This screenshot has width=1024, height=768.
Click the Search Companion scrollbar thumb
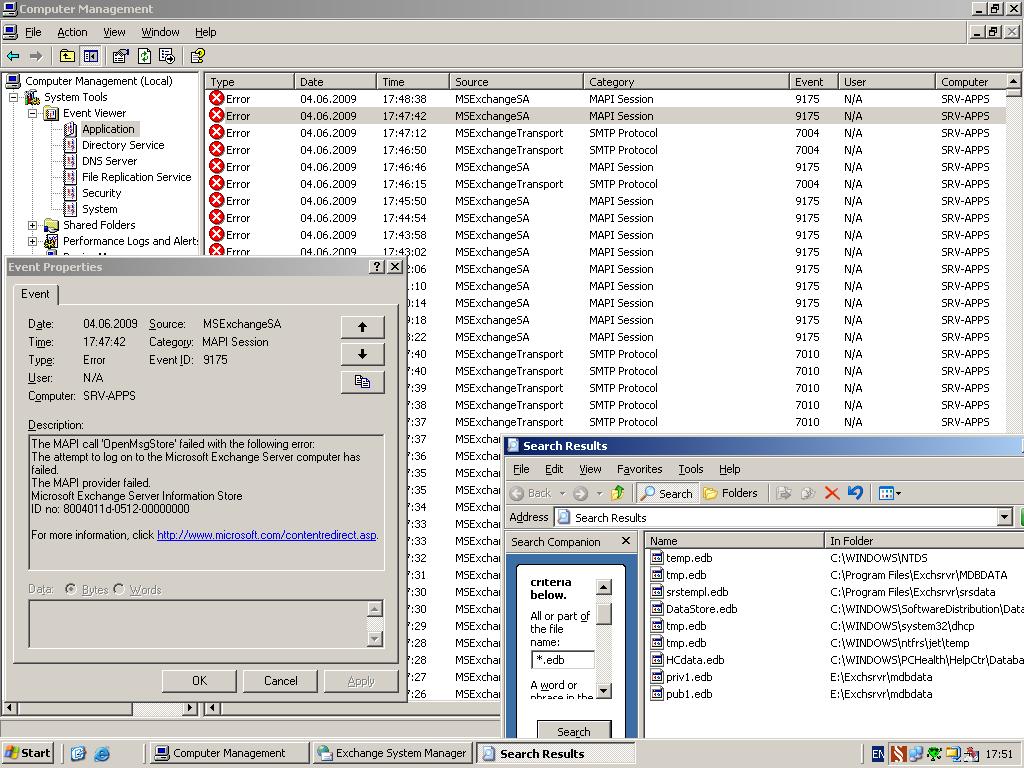pos(604,613)
